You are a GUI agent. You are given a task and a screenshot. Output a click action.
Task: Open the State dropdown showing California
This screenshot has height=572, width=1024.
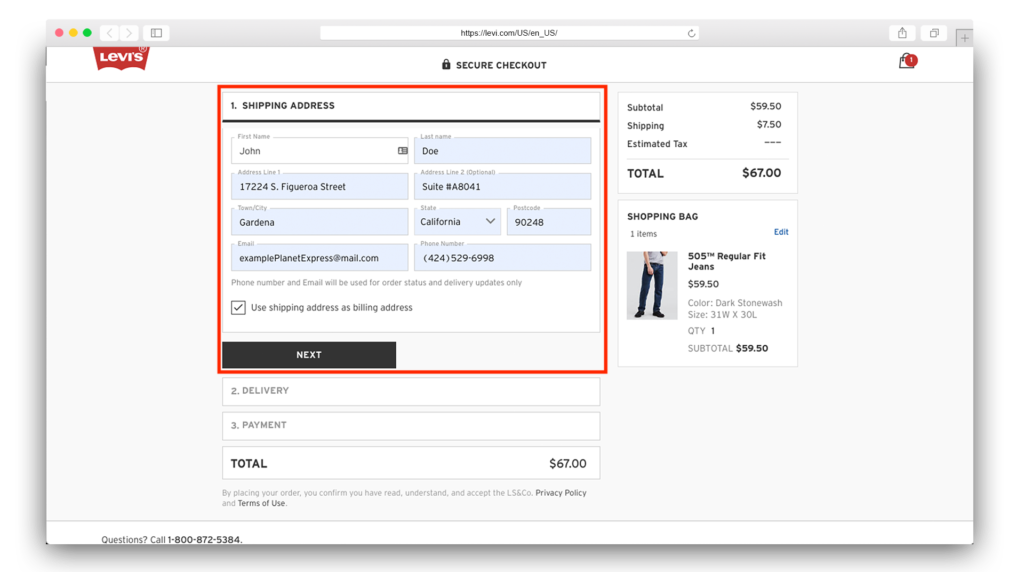pos(457,222)
